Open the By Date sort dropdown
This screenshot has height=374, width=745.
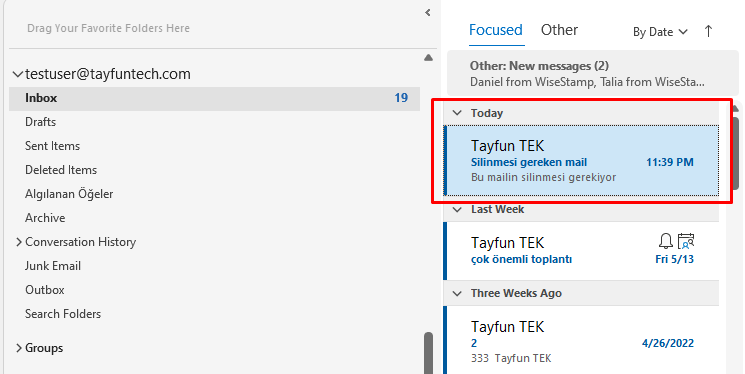[x=660, y=32]
